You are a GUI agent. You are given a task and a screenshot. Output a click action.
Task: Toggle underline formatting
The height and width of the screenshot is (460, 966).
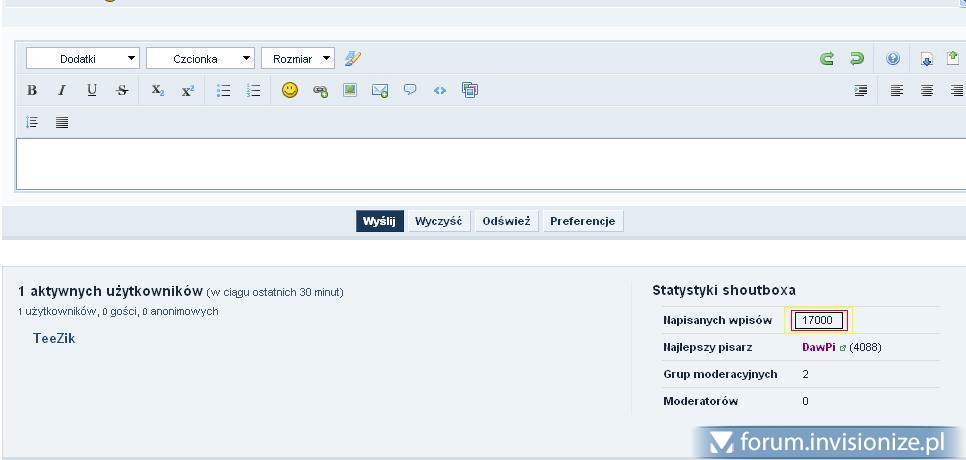[92, 91]
